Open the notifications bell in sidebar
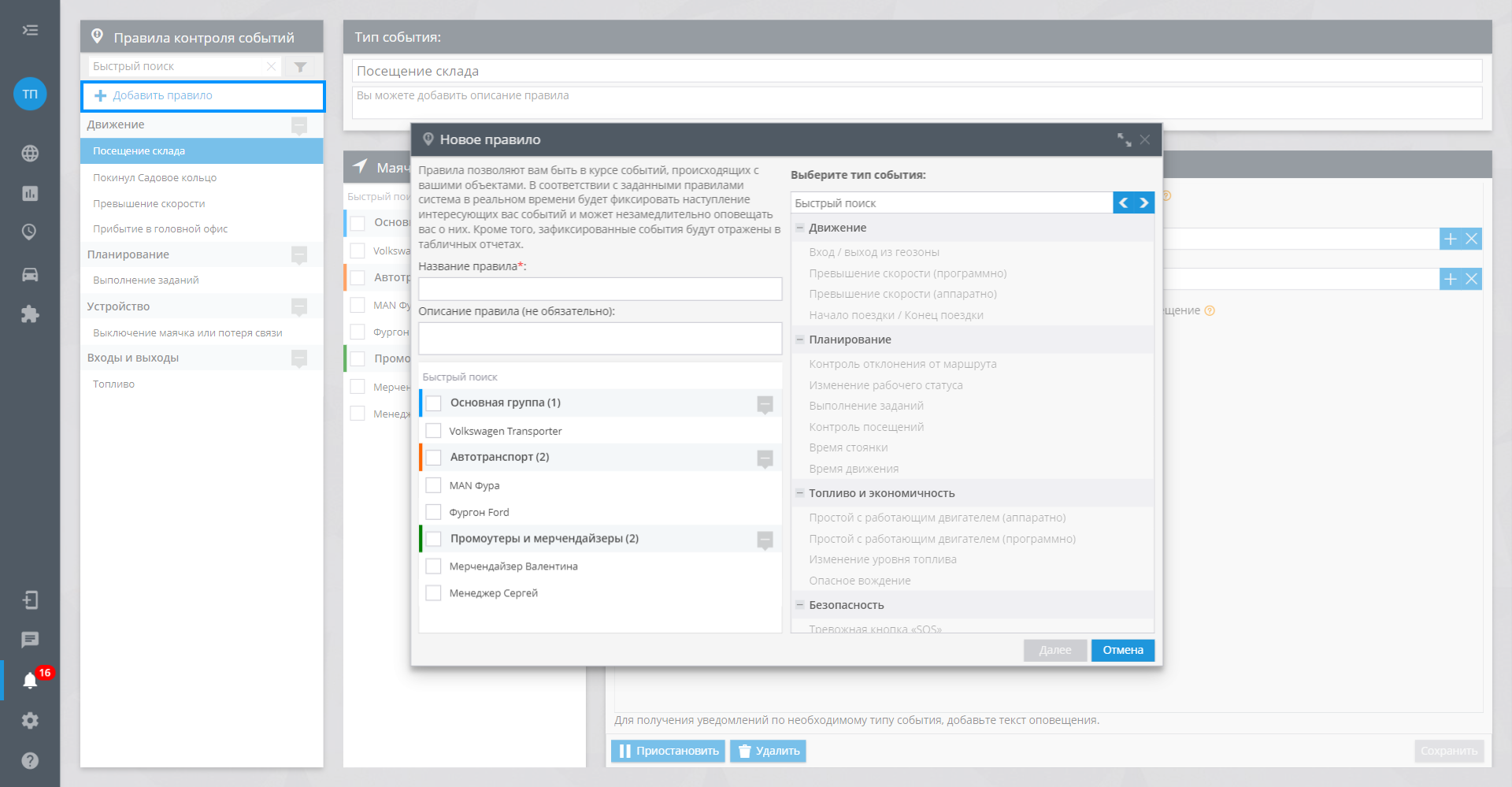 click(x=30, y=681)
